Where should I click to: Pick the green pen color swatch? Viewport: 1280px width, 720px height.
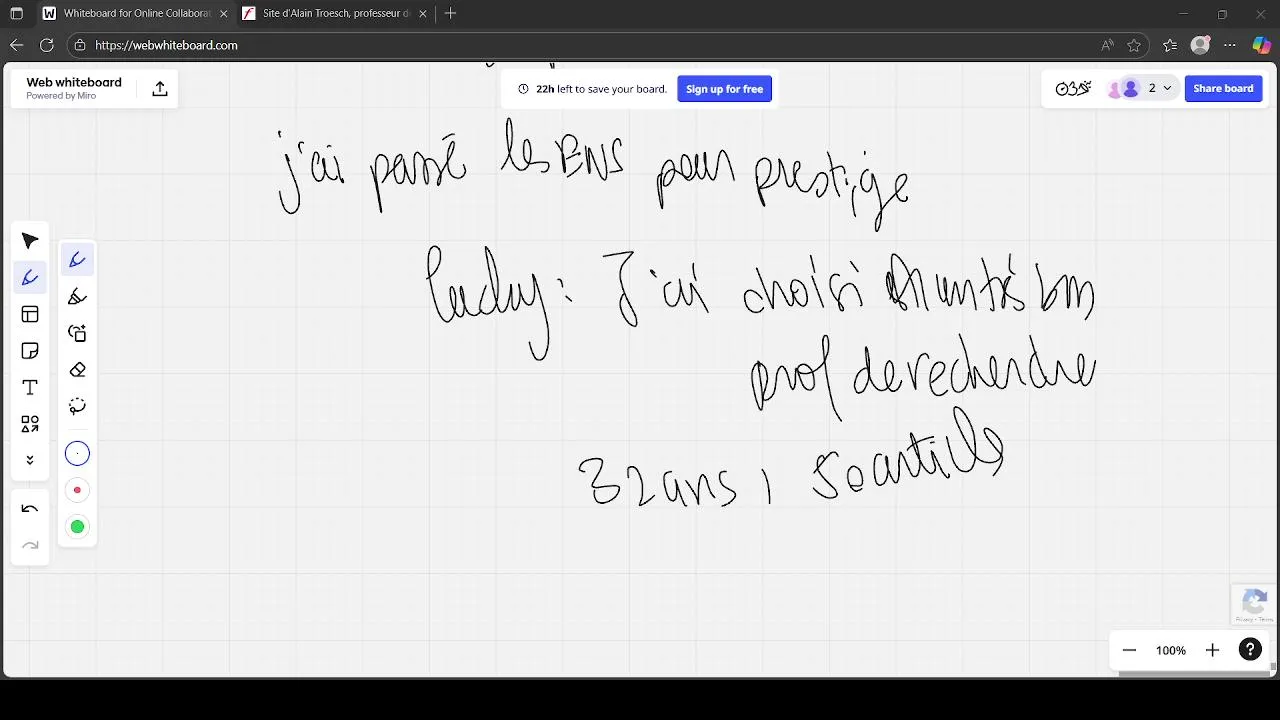tap(77, 527)
